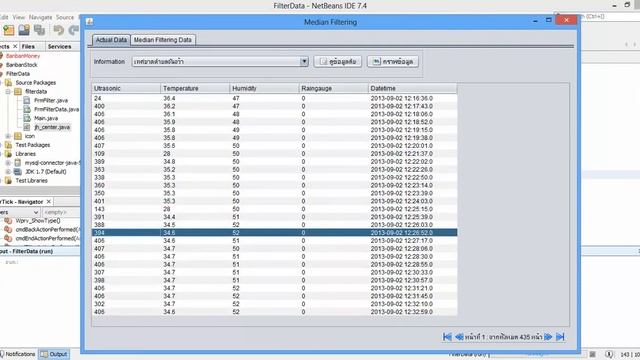The height and width of the screenshot is (360, 640).
Task: Close the Projects panel tab
Action: tap(15, 47)
